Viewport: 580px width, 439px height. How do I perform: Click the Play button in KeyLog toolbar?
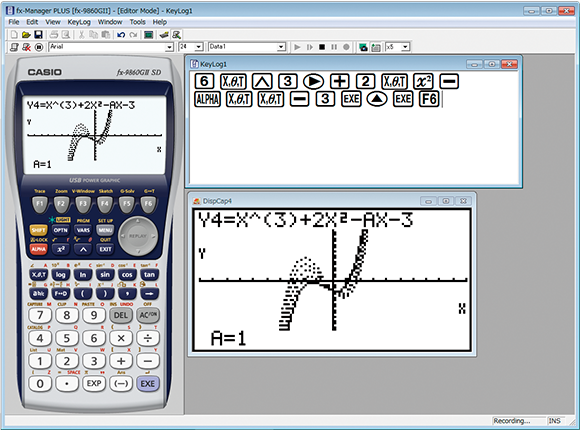(x=297, y=47)
